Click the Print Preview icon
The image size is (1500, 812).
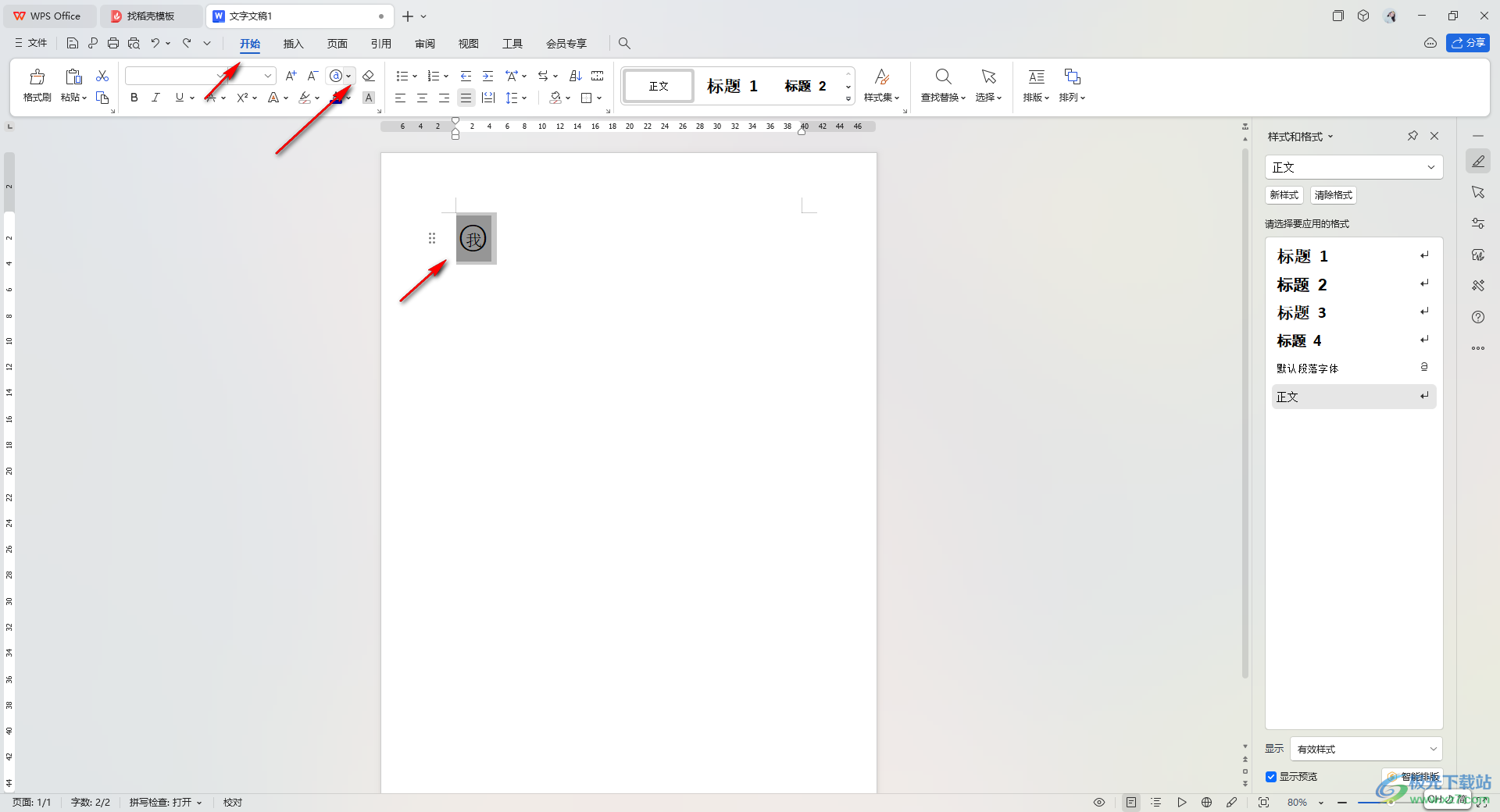[134, 43]
